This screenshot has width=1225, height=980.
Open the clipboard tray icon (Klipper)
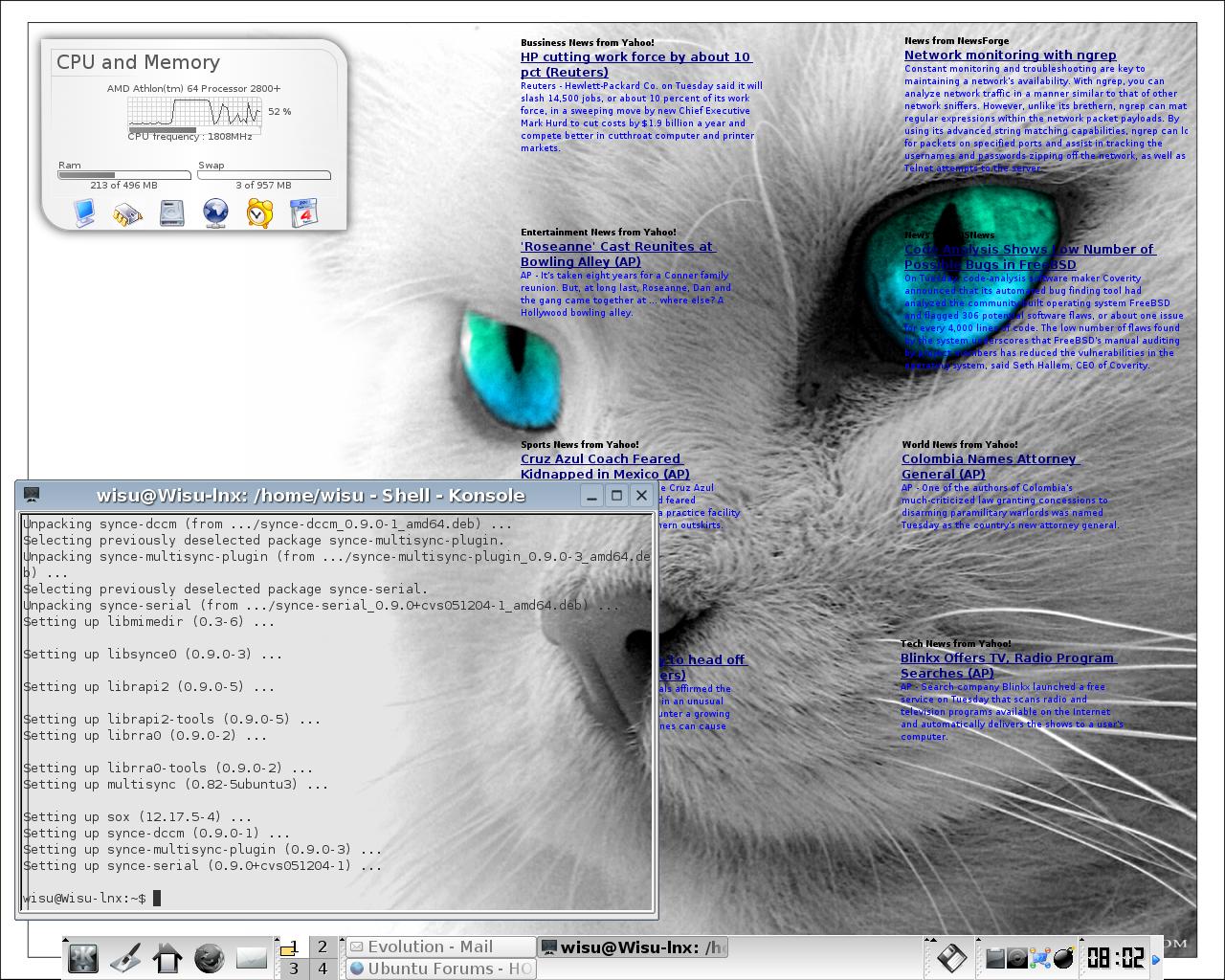(x=995, y=958)
